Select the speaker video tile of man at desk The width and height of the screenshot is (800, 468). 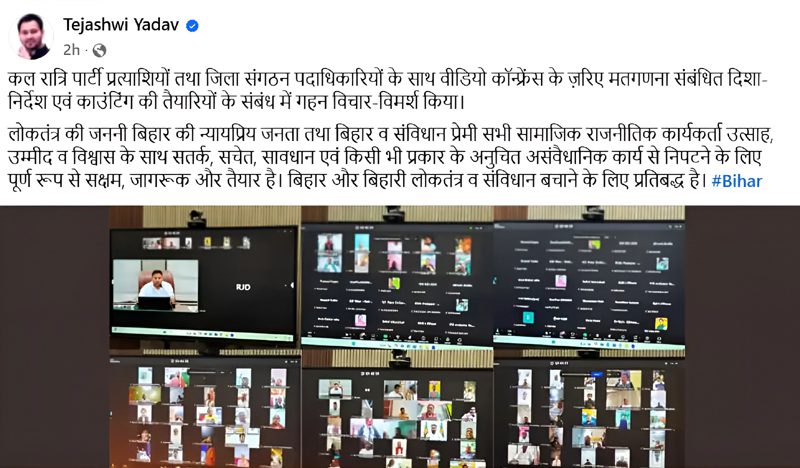click(156, 285)
